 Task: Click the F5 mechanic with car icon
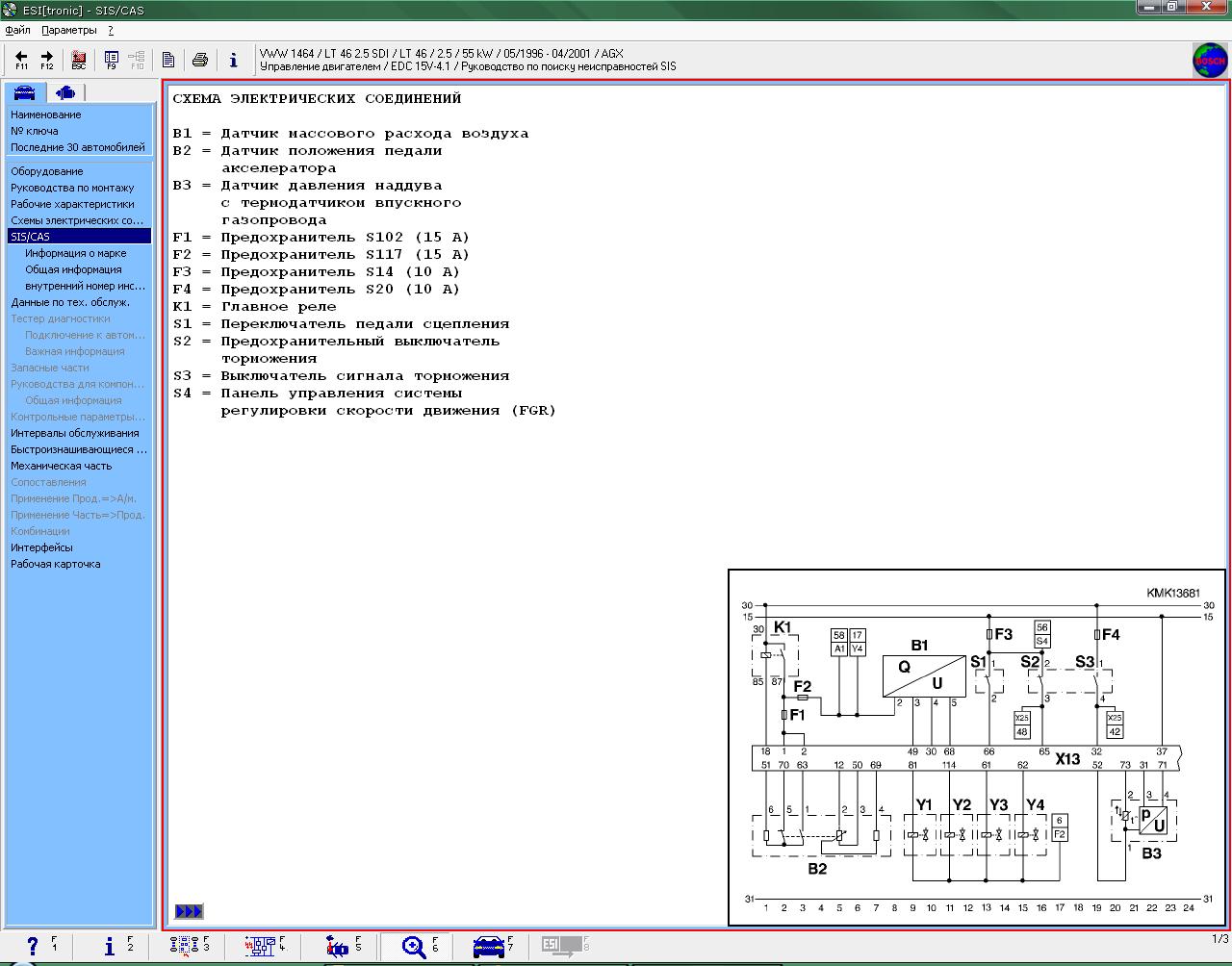342,947
